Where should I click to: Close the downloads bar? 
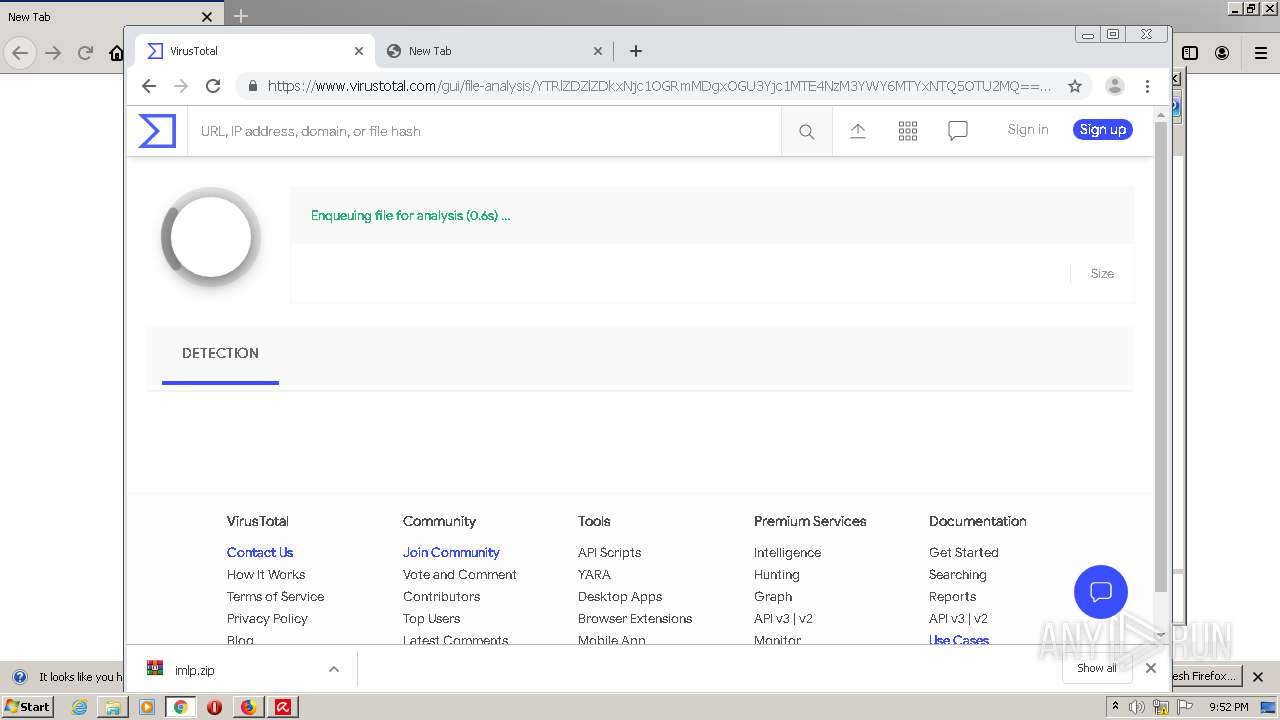point(1151,668)
